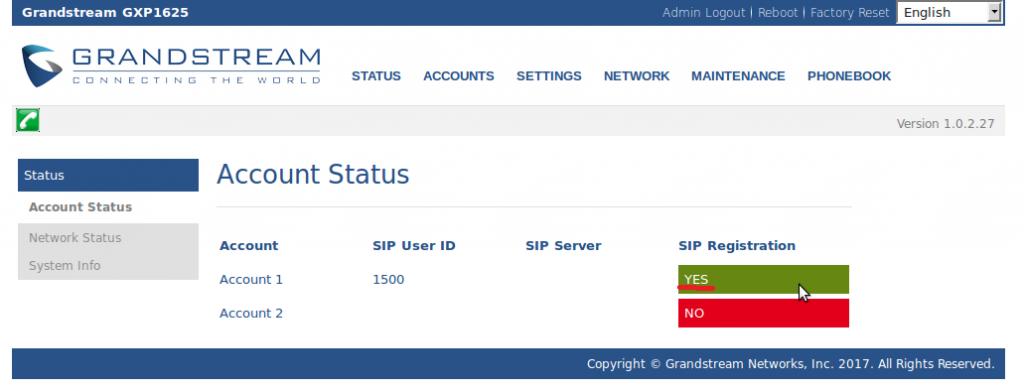Click the green phone handset icon
This screenshot has height=392, width=1024.
(27, 120)
